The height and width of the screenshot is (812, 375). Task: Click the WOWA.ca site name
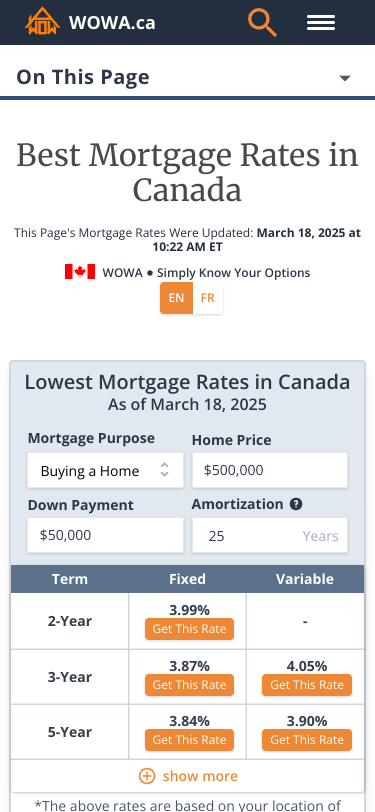112,23
